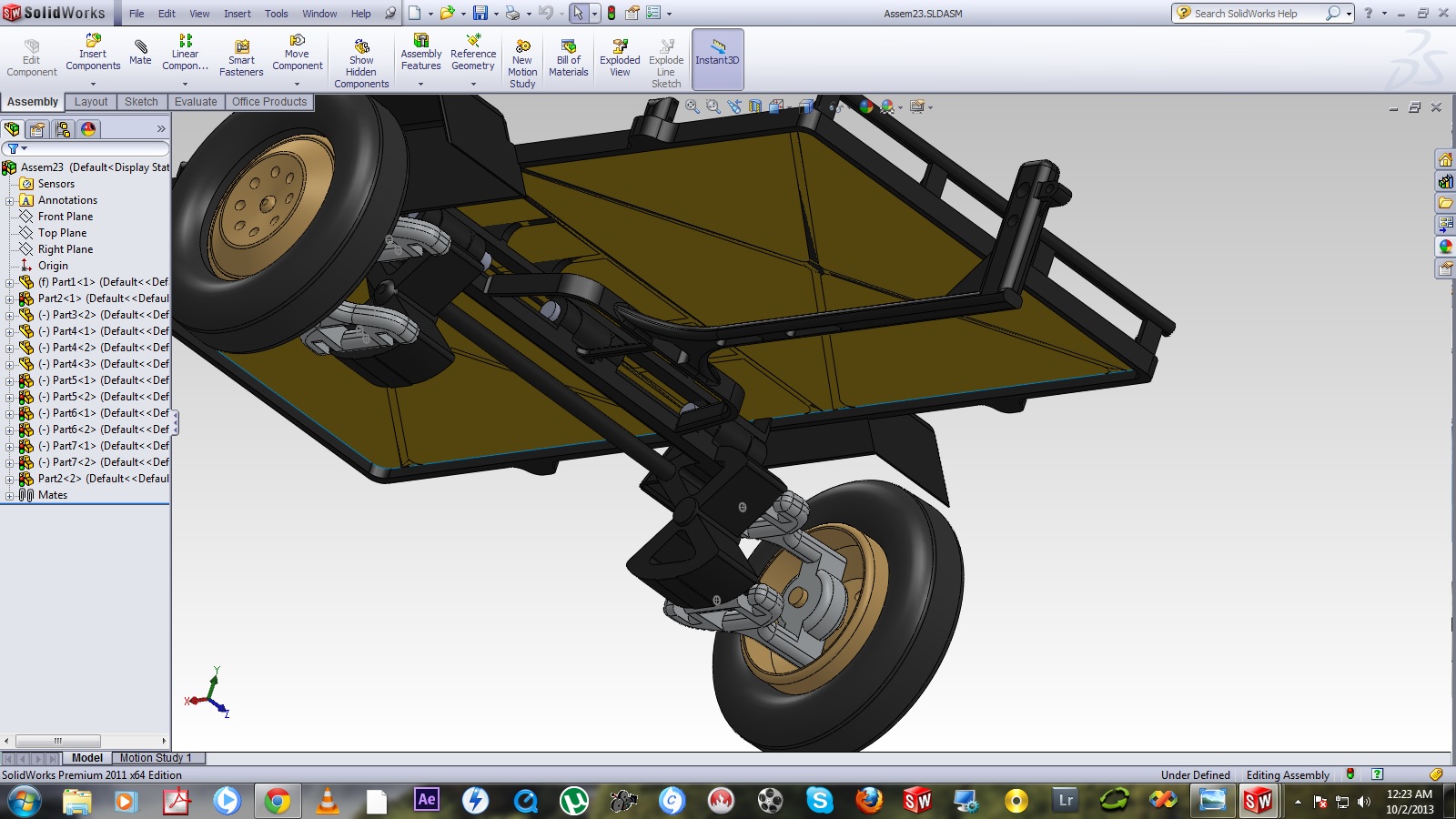This screenshot has height=819, width=1456.
Task: Click the Previous View icon
Action: (734, 106)
